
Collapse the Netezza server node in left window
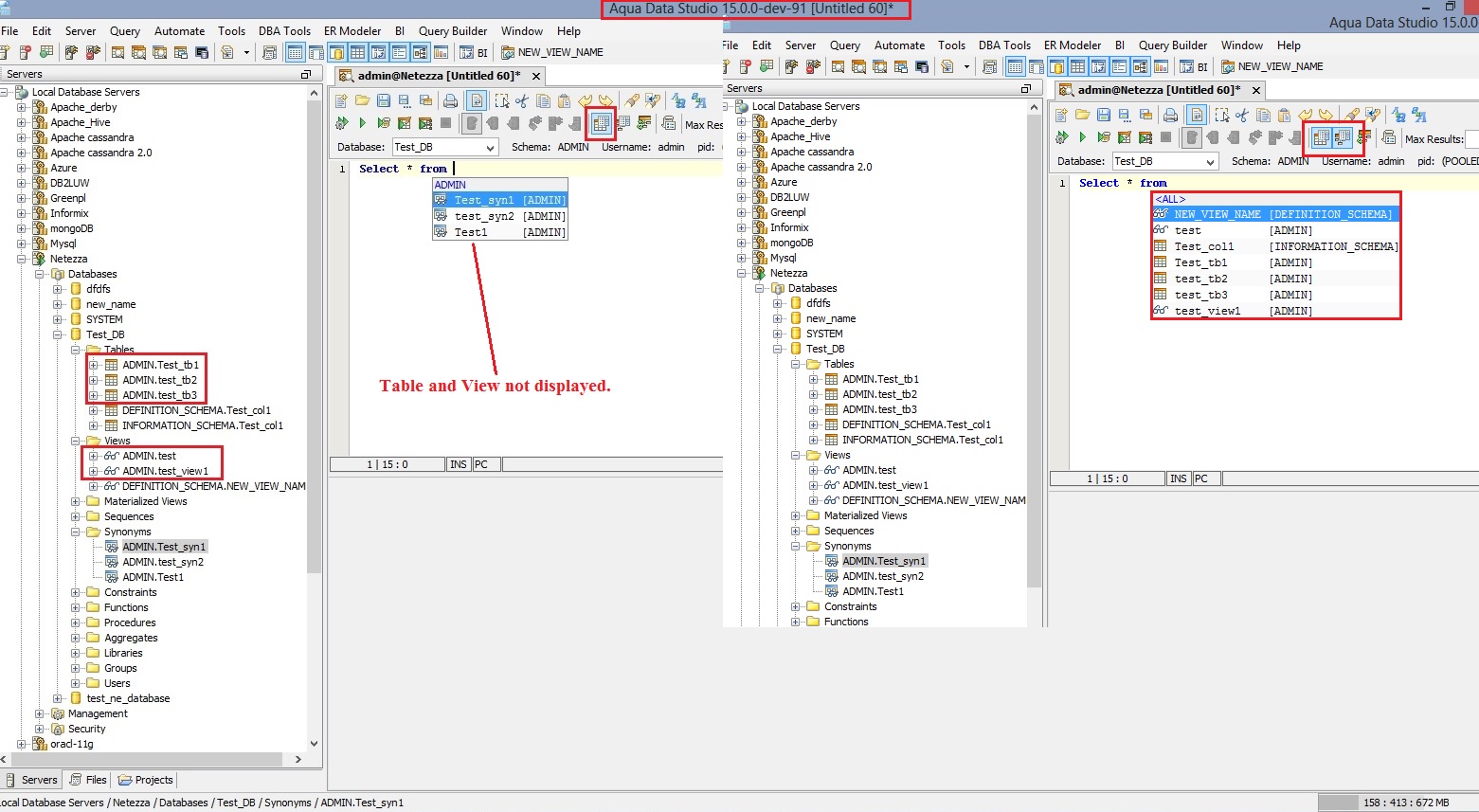pyautogui.click(x=21, y=259)
